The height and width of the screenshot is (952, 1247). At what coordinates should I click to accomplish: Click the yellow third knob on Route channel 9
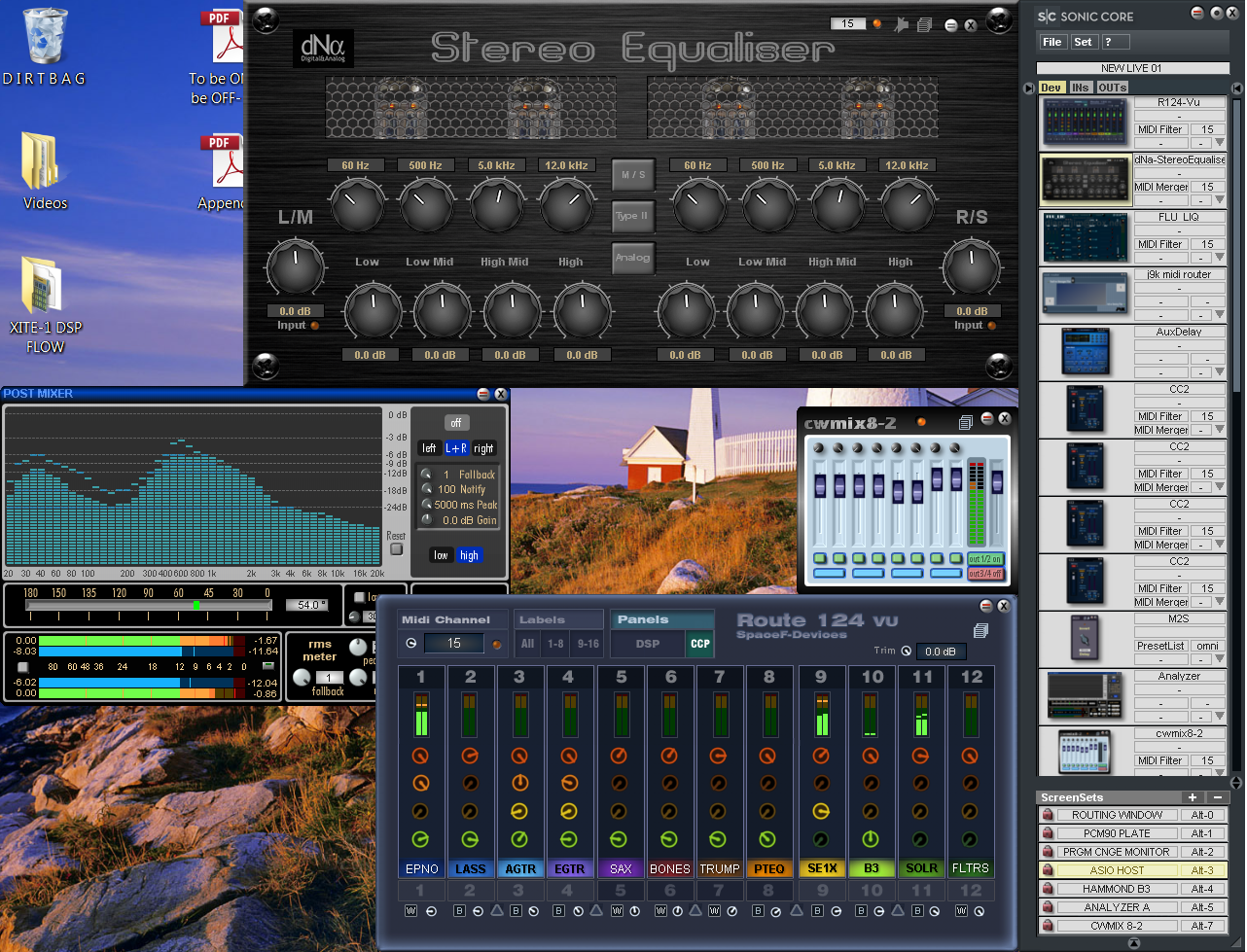tap(820, 811)
